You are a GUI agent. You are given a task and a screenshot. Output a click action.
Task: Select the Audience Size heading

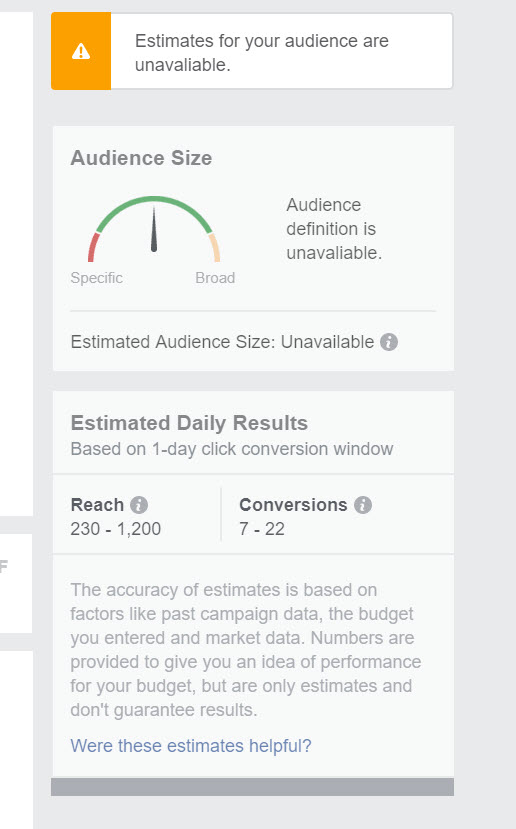tap(141, 158)
